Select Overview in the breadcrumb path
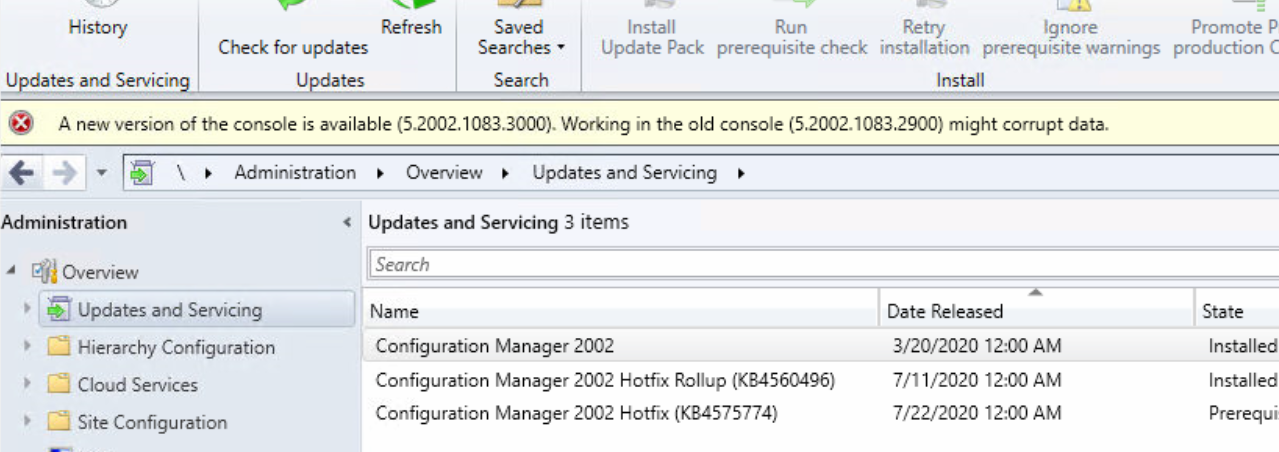The width and height of the screenshot is (1279, 452). point(444,173)
